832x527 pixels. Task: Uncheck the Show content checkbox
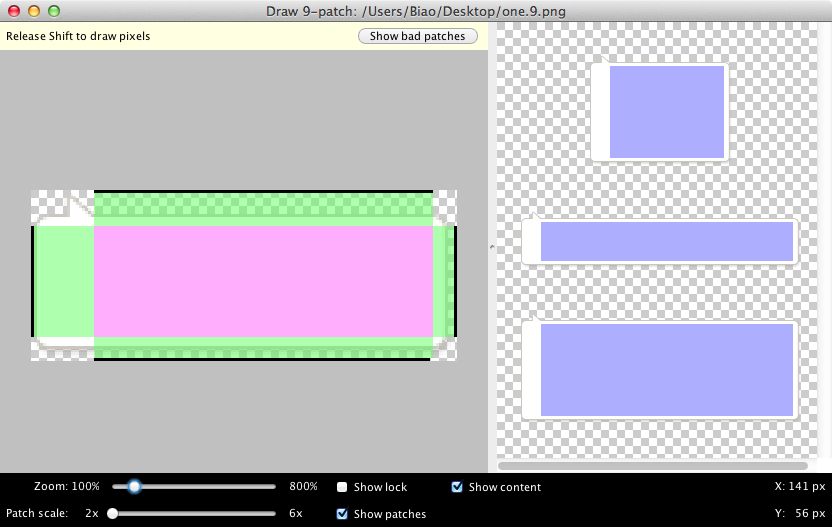coord(457,487)
